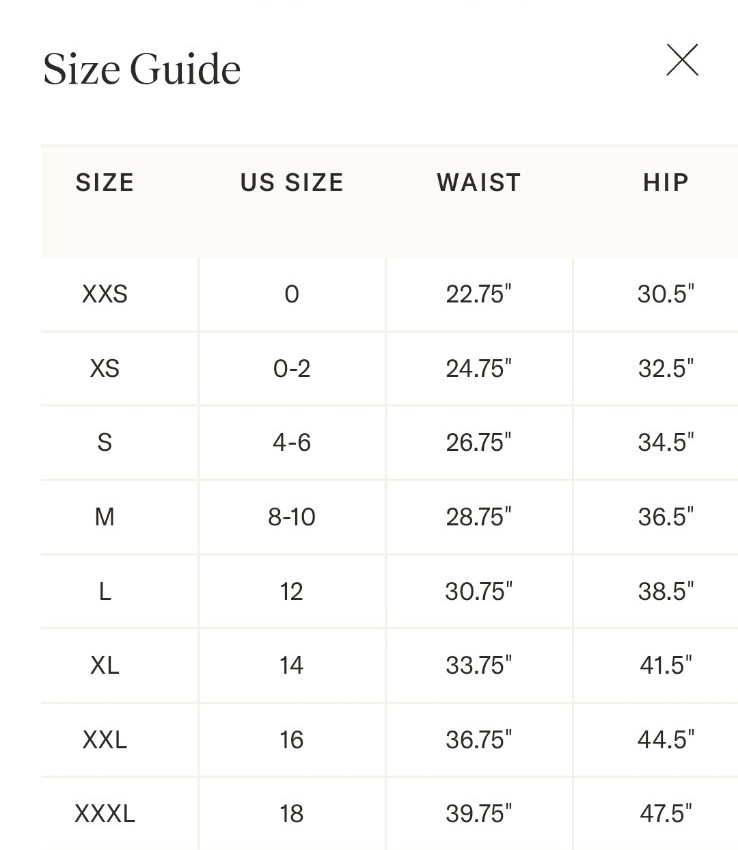Viewport: 738px width, 850px height.
Task: Click the WAIST column header
Action: (479, 183)
